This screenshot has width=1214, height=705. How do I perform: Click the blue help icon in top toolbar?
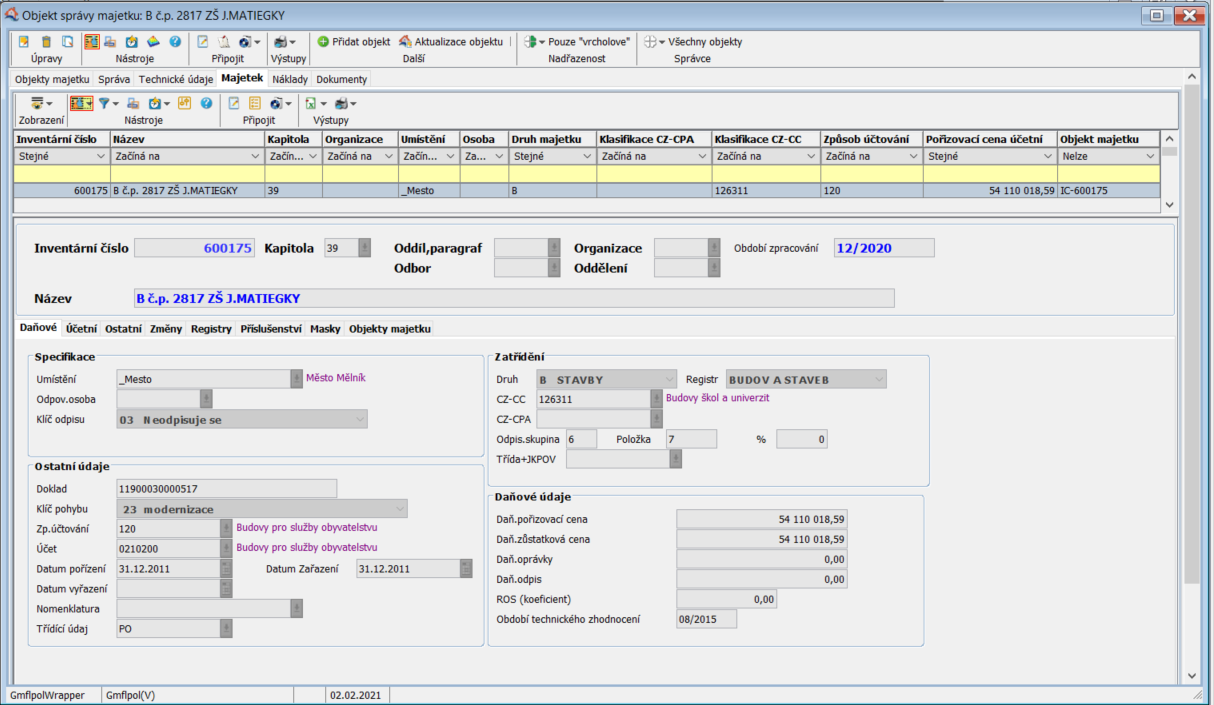pos(175,42)
